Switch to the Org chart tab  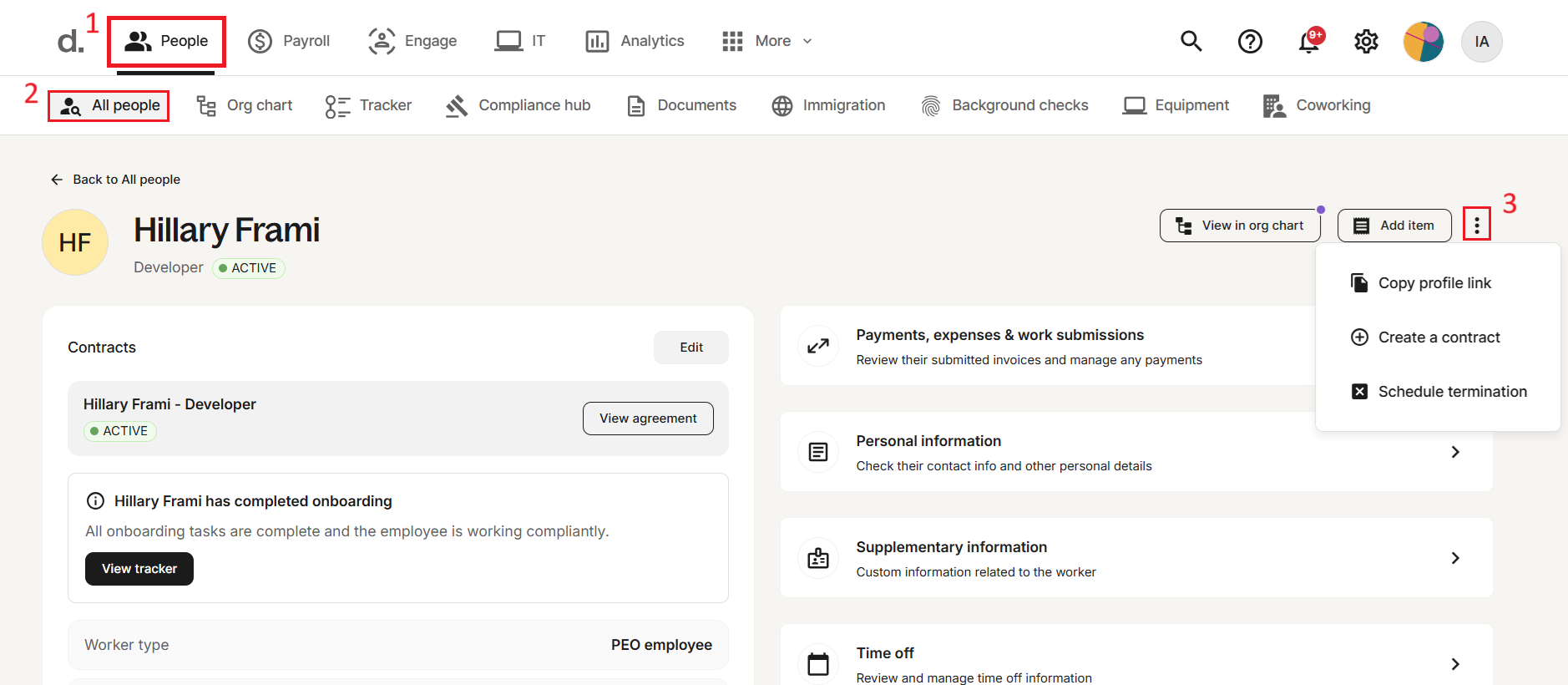coord(245,105)
